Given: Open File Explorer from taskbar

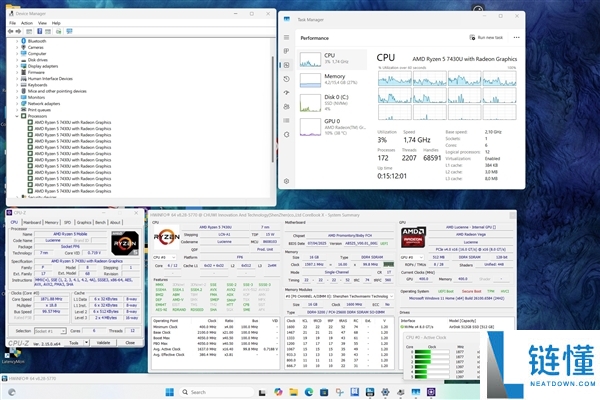Looking at the screenshot, I should pos(293,392).
